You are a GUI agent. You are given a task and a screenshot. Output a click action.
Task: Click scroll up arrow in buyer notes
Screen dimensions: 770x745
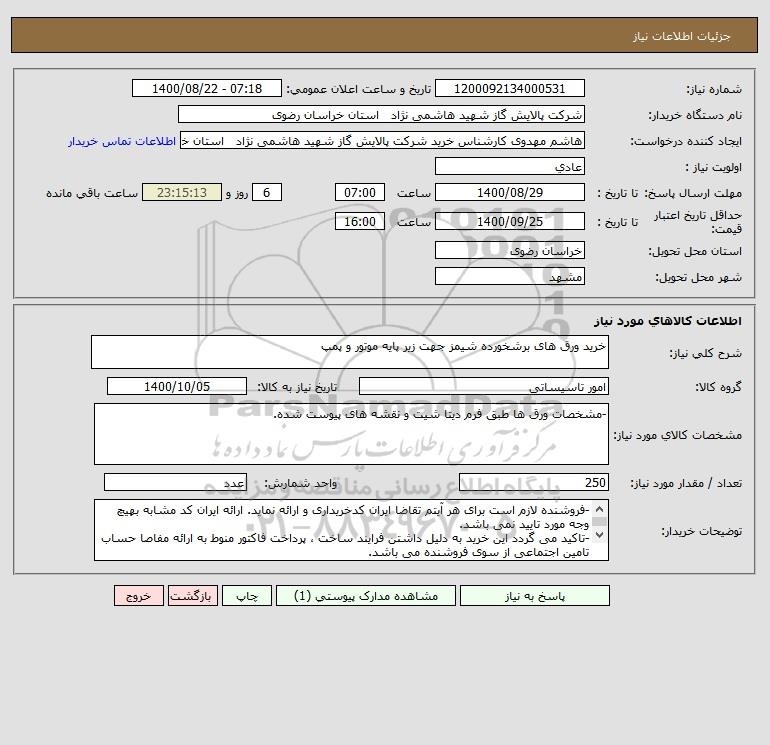tap(599, 509)
